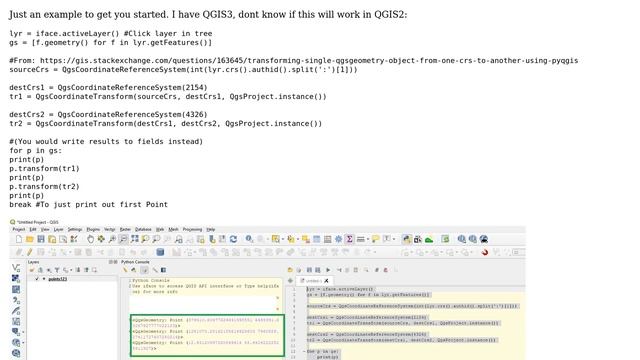The width and height of the screenshot is (640, 360).
Task: Open the Help menu
Action: pos(211,229)
